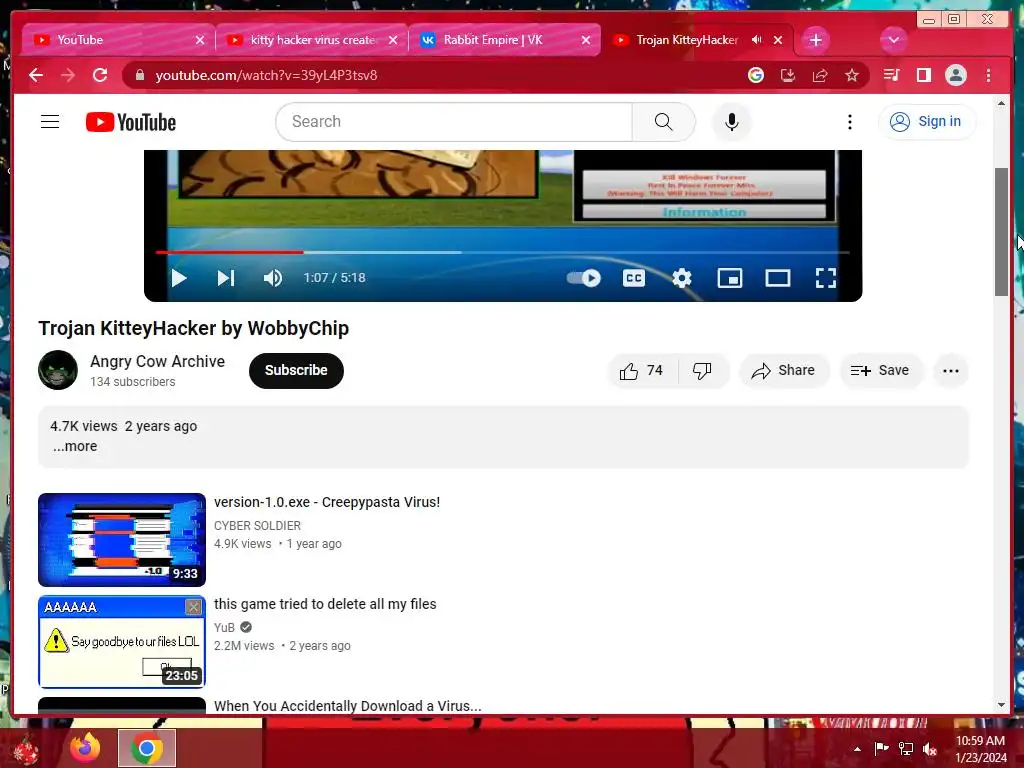Click the page vertical scrollbar thumb
The width and height of the screenshot is (1024, 768).
tap(1001, 232)
